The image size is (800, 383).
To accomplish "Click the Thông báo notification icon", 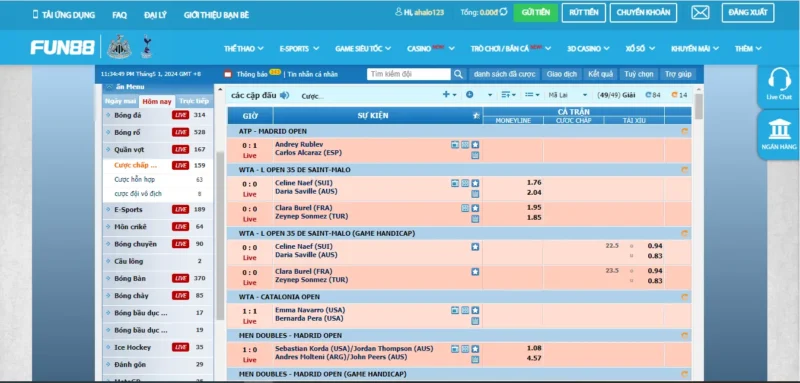I will coord(228,74).
